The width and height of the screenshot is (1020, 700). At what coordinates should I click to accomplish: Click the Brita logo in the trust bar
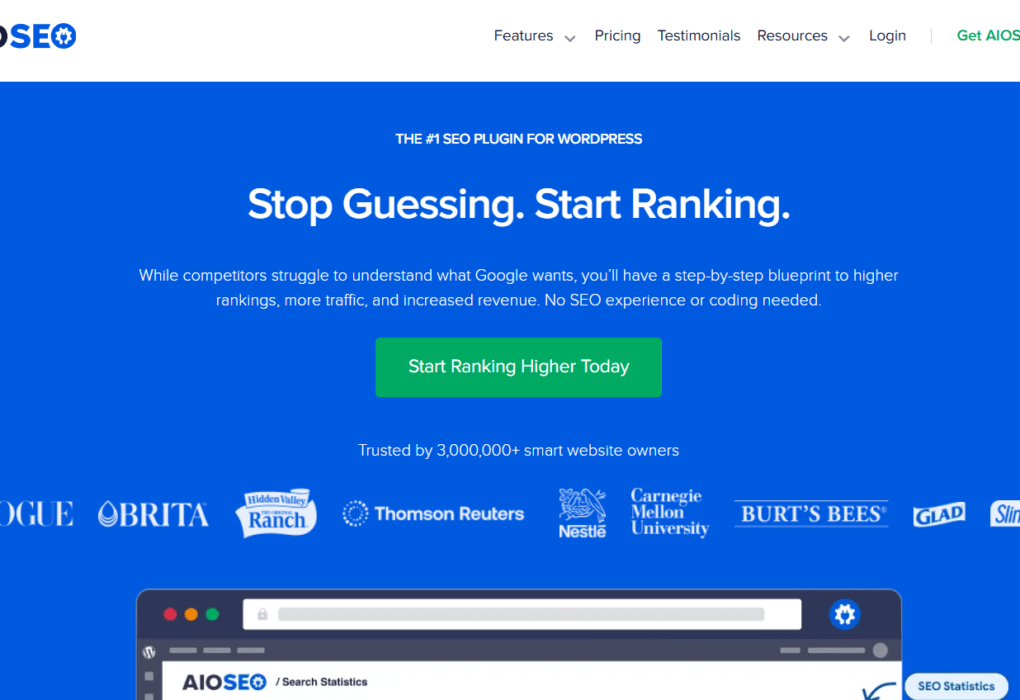[x=153, y=513]
